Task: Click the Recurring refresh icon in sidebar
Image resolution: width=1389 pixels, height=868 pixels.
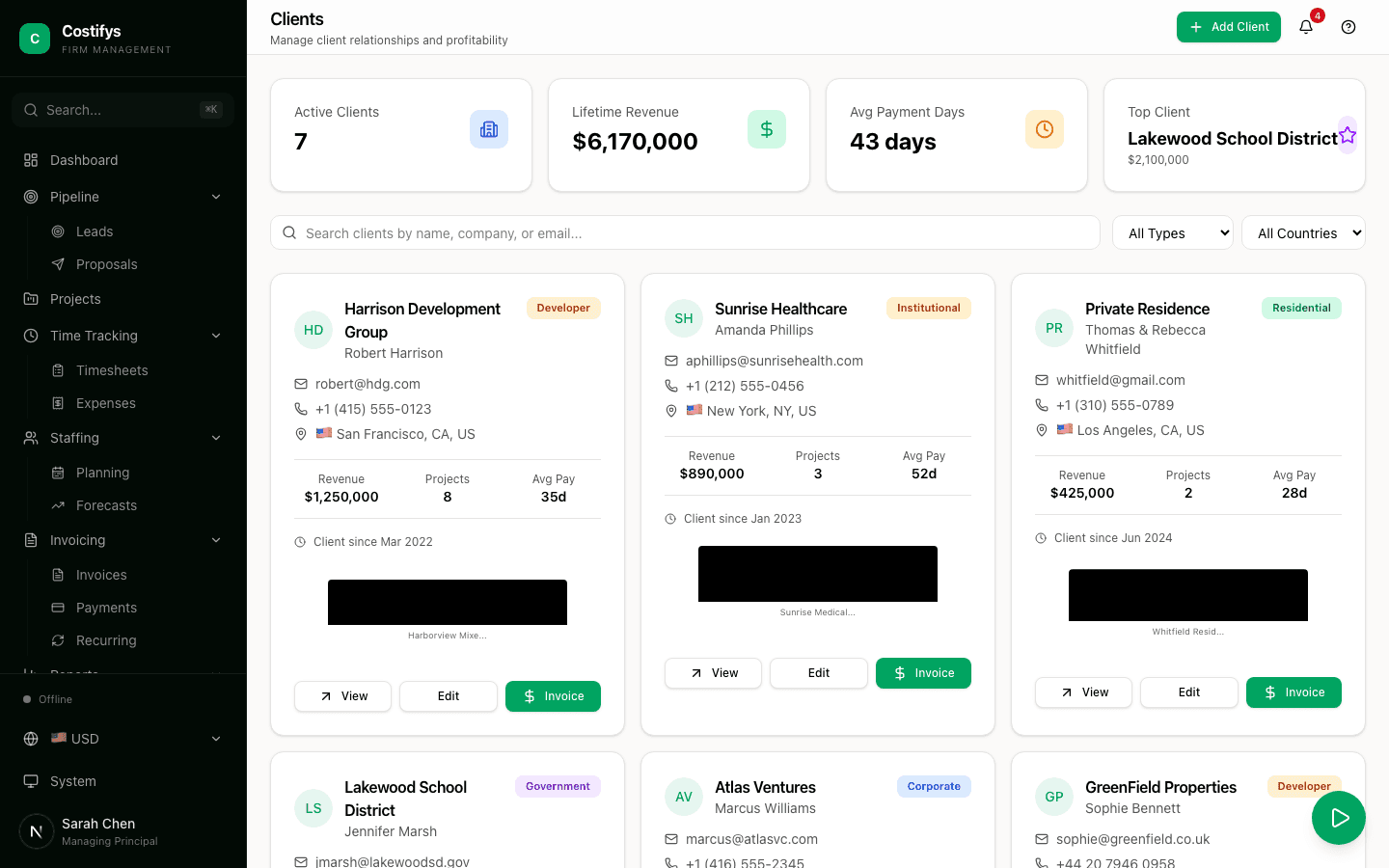Action: [x=60, y=640]
